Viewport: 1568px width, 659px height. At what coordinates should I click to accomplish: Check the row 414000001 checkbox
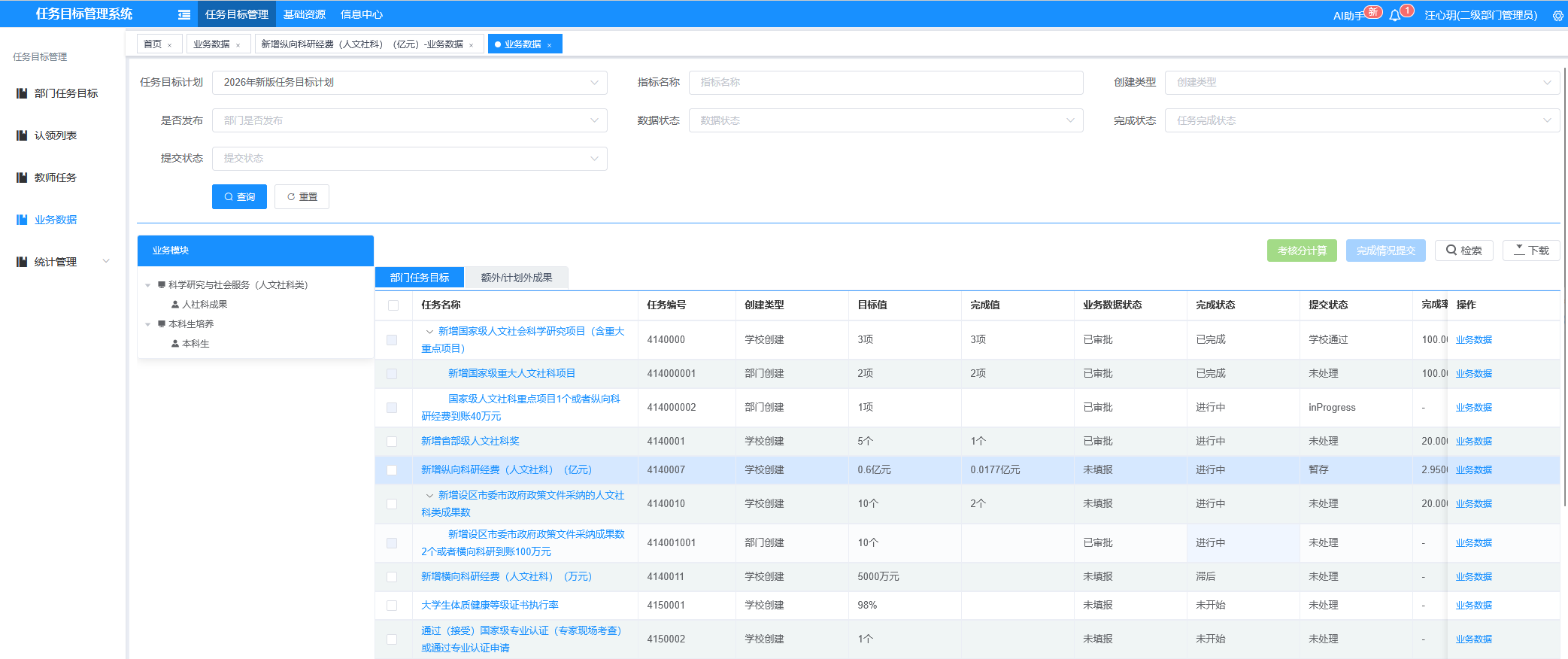(392, 374)
